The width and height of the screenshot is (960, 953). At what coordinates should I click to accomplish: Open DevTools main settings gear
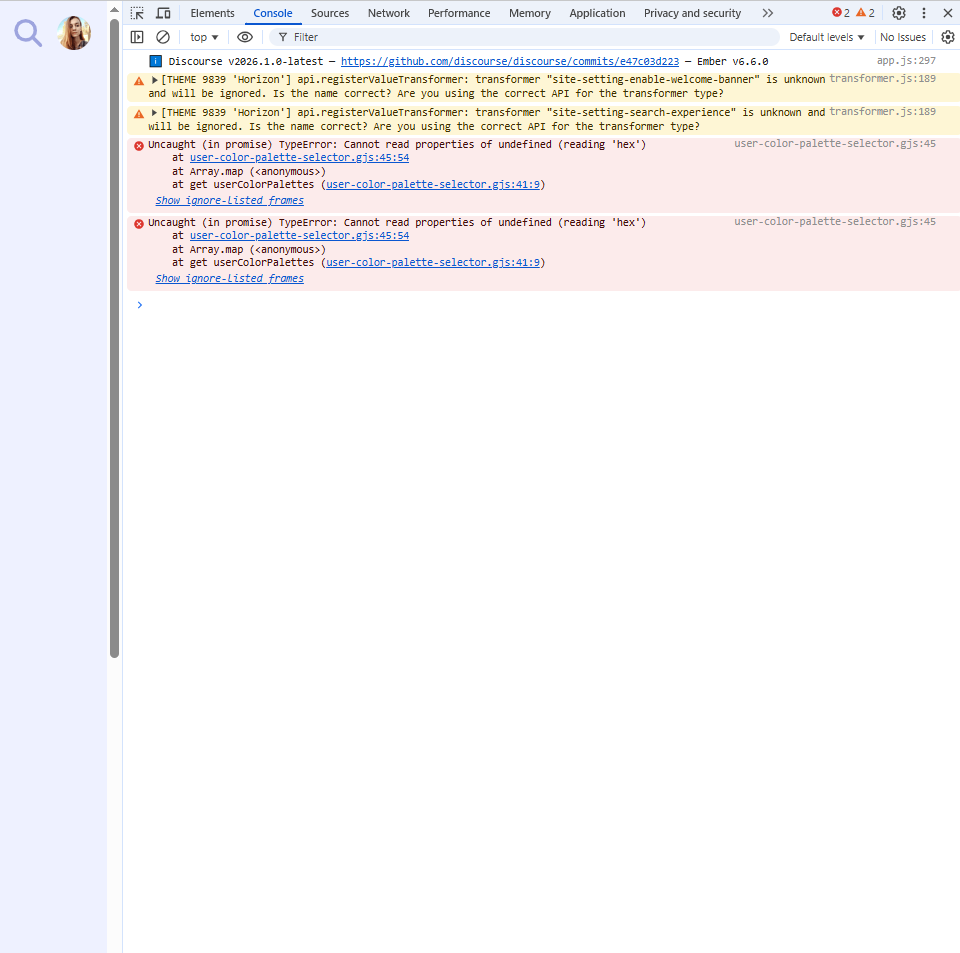coord(898,13)
